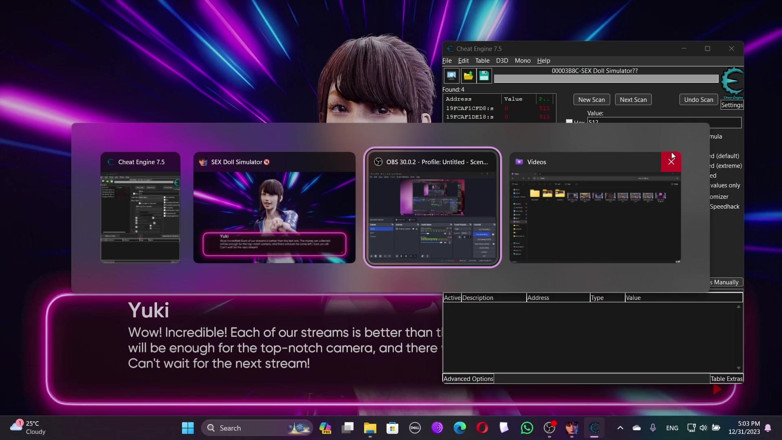Click the taskbar Search box
Viewport: 782px width, 440px height.
[x=256, y=428]
